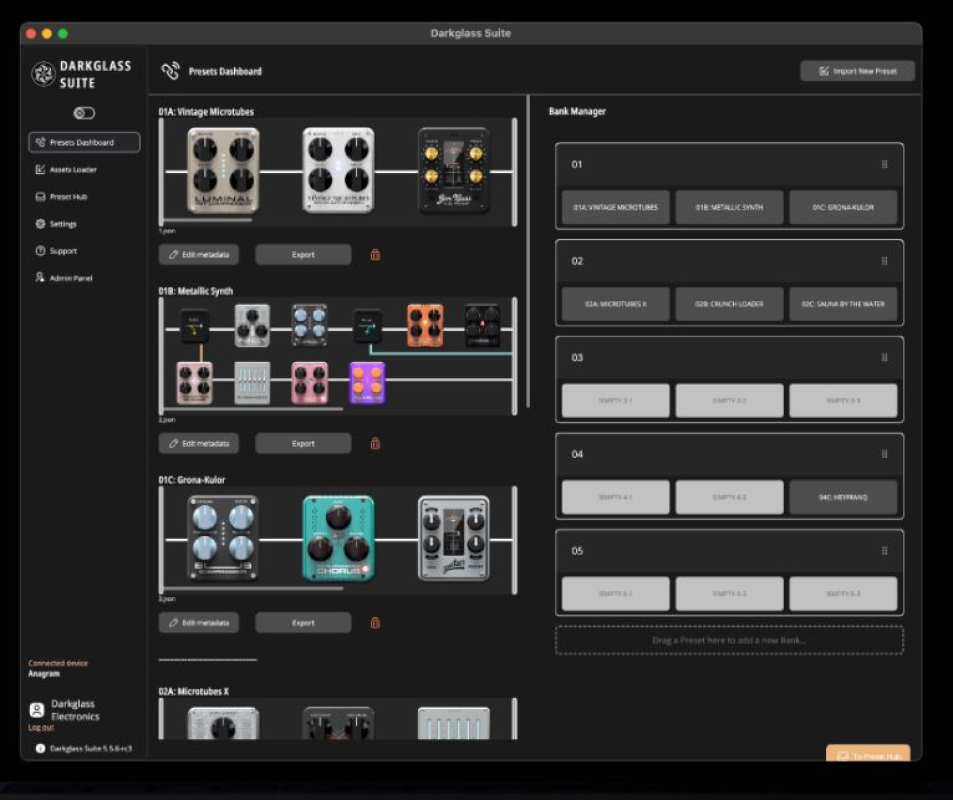Viewport: 953px width, 800px height.
Task: Select the black compressor pedal in Grona-Kulor
Action: pyautogui.click(x=223, y=539)
